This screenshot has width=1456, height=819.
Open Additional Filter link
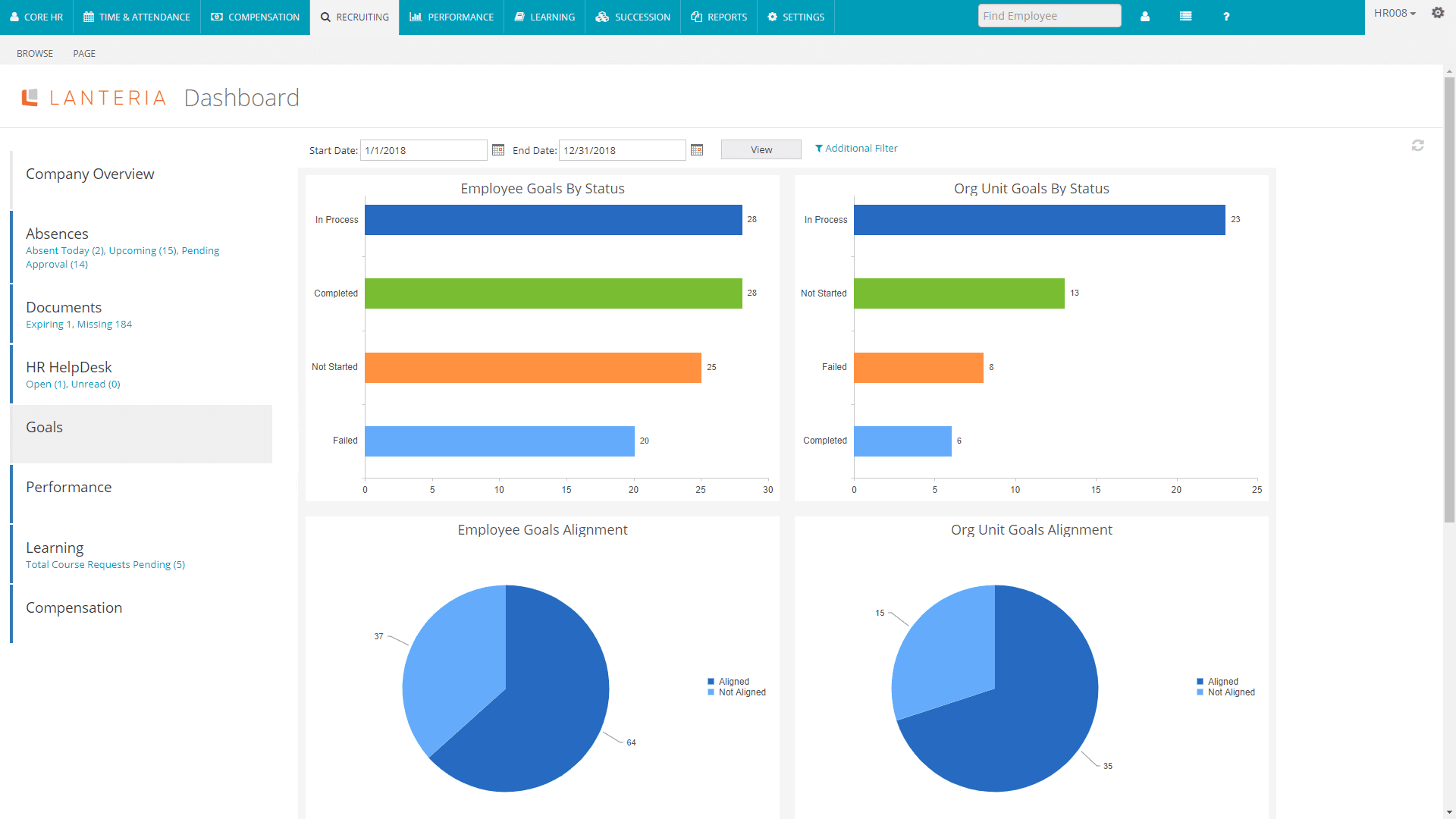tap(856, 148)
